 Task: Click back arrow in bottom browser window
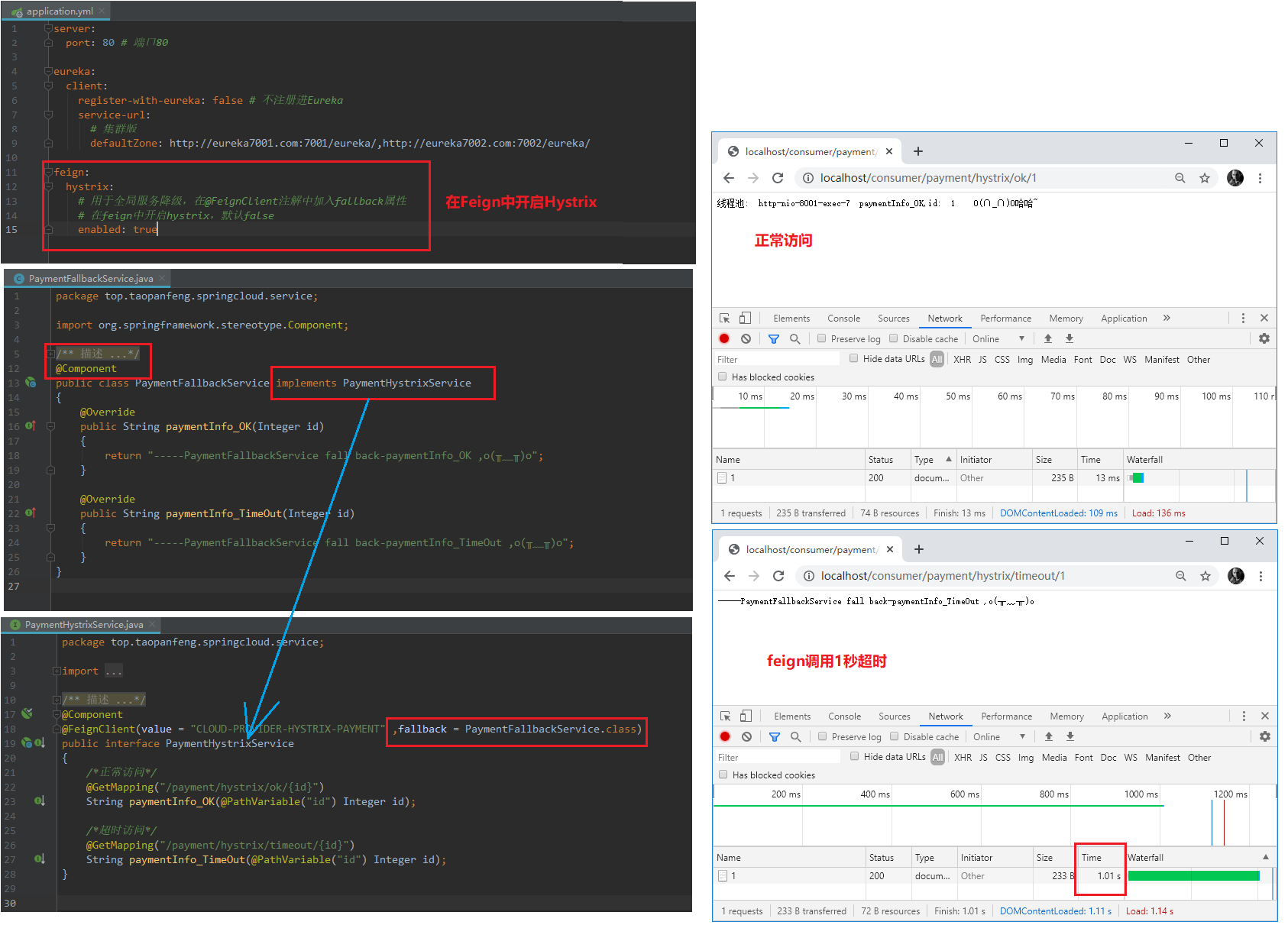click(730, 576)
